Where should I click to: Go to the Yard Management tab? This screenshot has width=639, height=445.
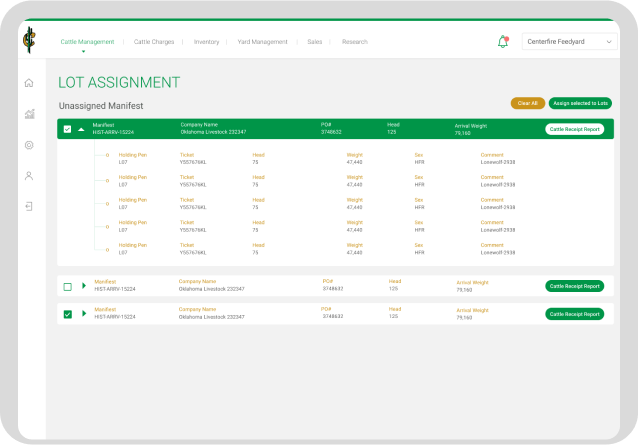coord(263,42)
